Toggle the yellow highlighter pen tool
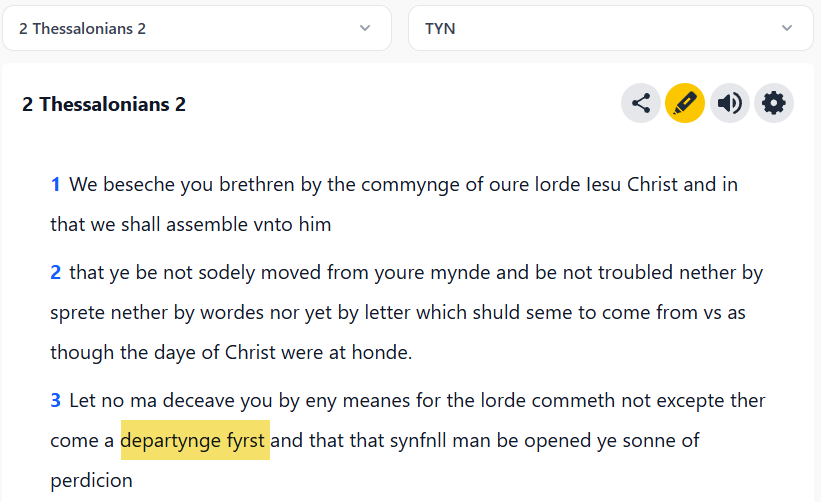The width and height of the screenshot is (821, 502). click(x=685, y=103)
